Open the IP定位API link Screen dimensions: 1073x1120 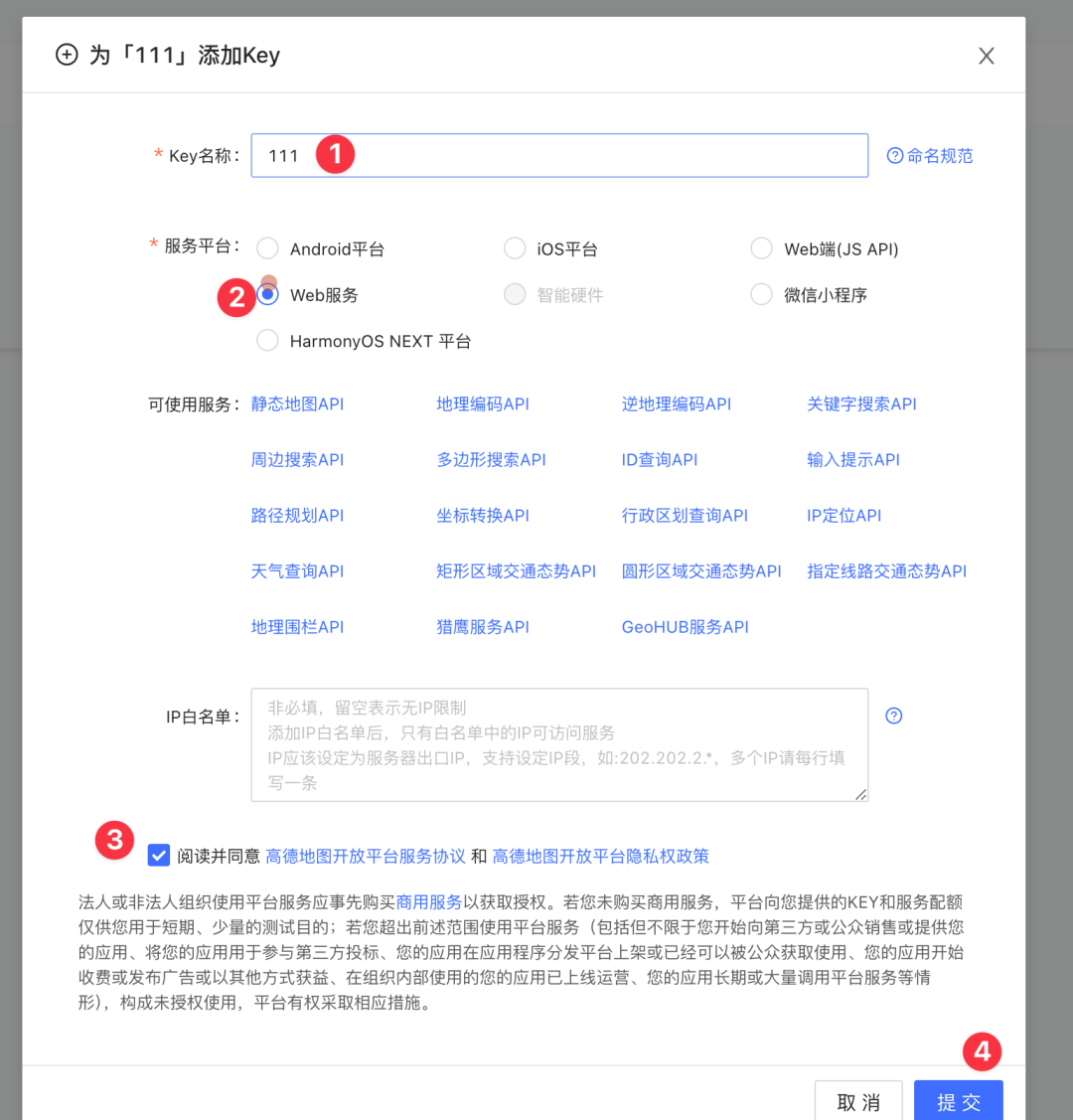click(x=843, y=516)
